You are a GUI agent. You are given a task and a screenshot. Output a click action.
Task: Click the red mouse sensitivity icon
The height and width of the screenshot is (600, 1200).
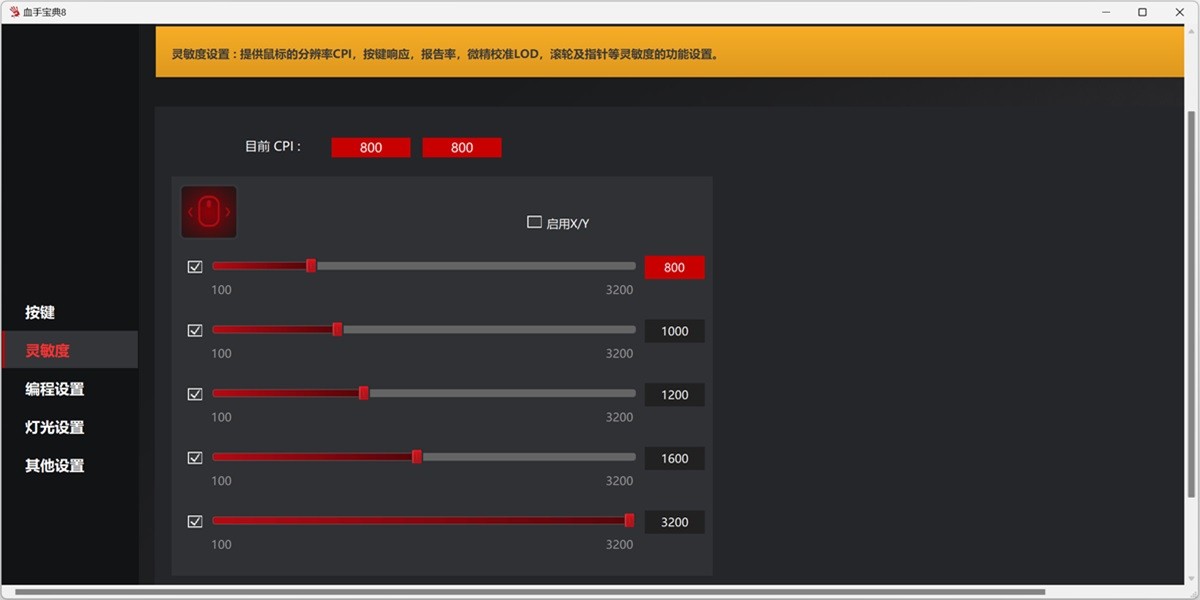(x=209, y=212)
